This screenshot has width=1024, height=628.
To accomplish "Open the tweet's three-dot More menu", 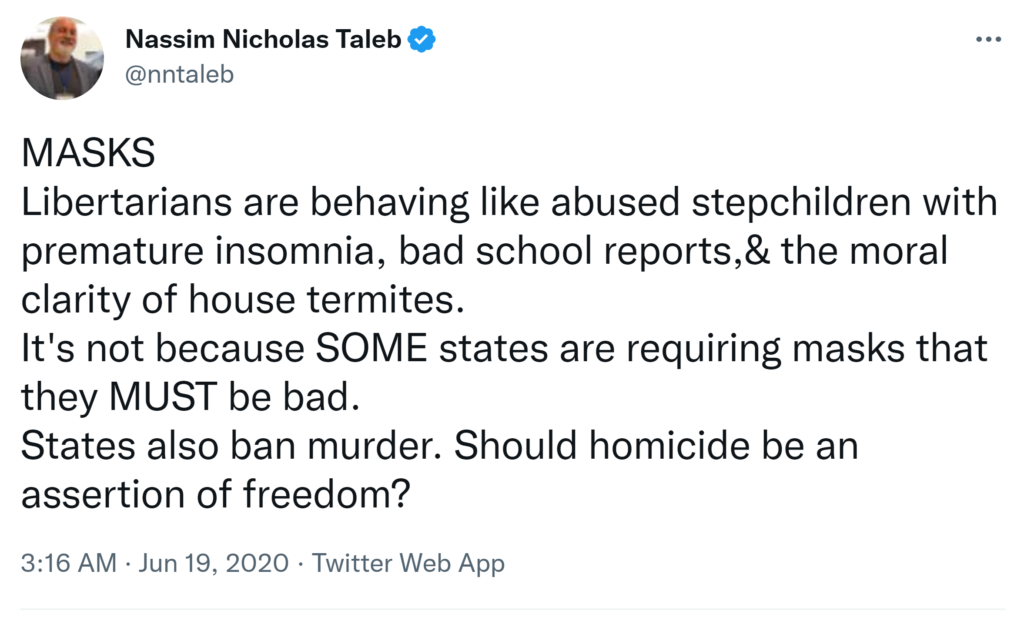I will tap(987, 40).
